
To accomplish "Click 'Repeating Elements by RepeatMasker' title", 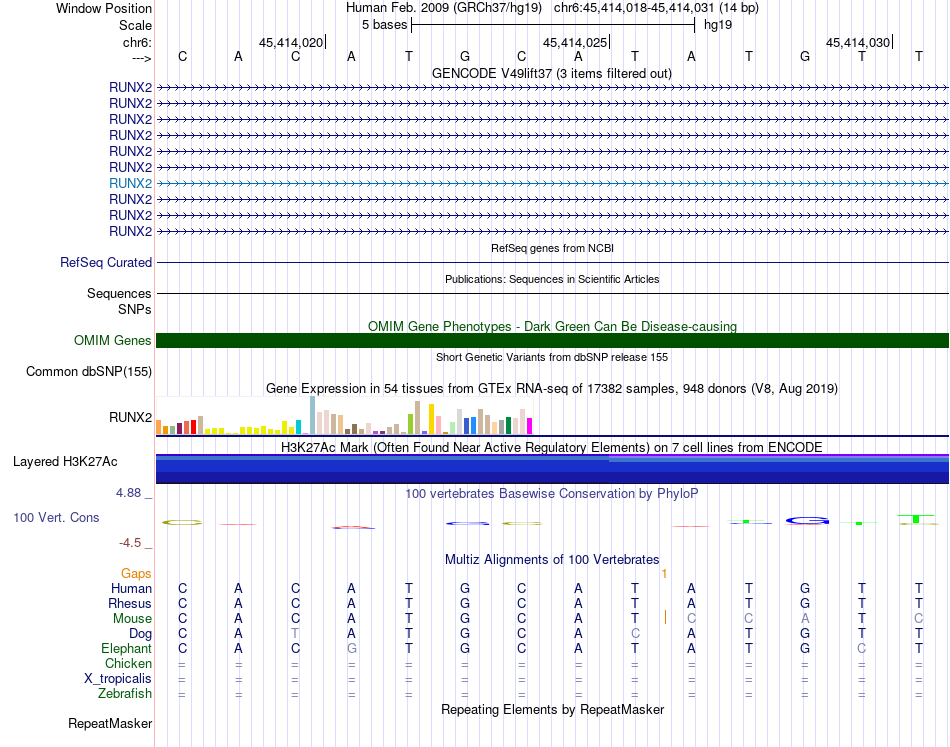I will tap(552, 709).
